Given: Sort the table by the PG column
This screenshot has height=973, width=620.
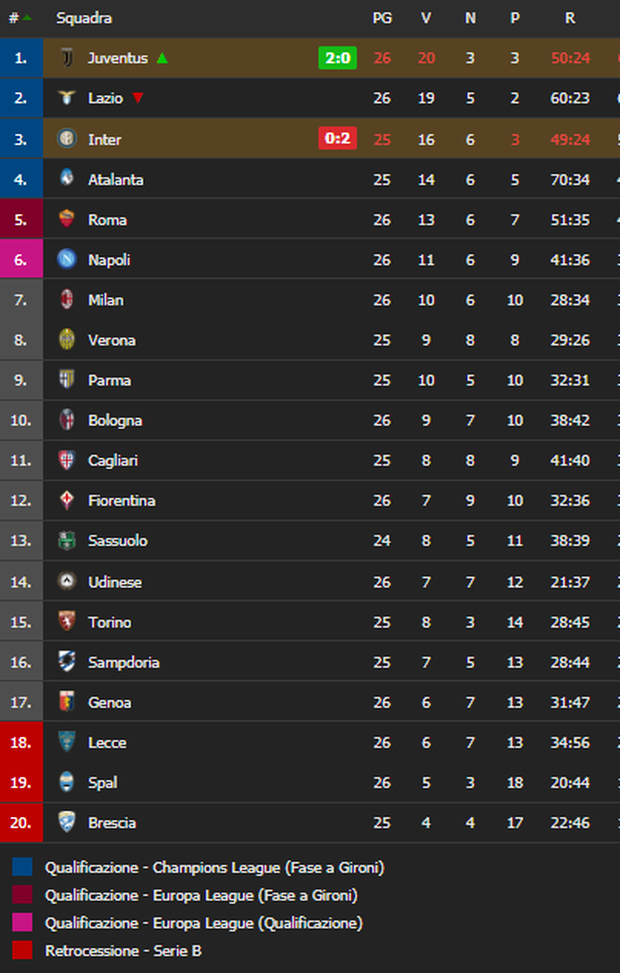Looking at the screenshot, I should [381, 17].
